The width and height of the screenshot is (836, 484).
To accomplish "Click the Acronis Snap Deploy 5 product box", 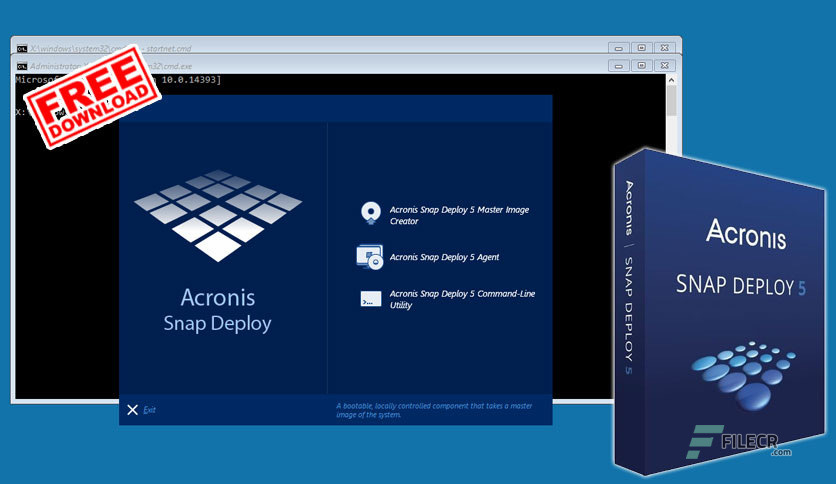I will (x=718, y=312).
